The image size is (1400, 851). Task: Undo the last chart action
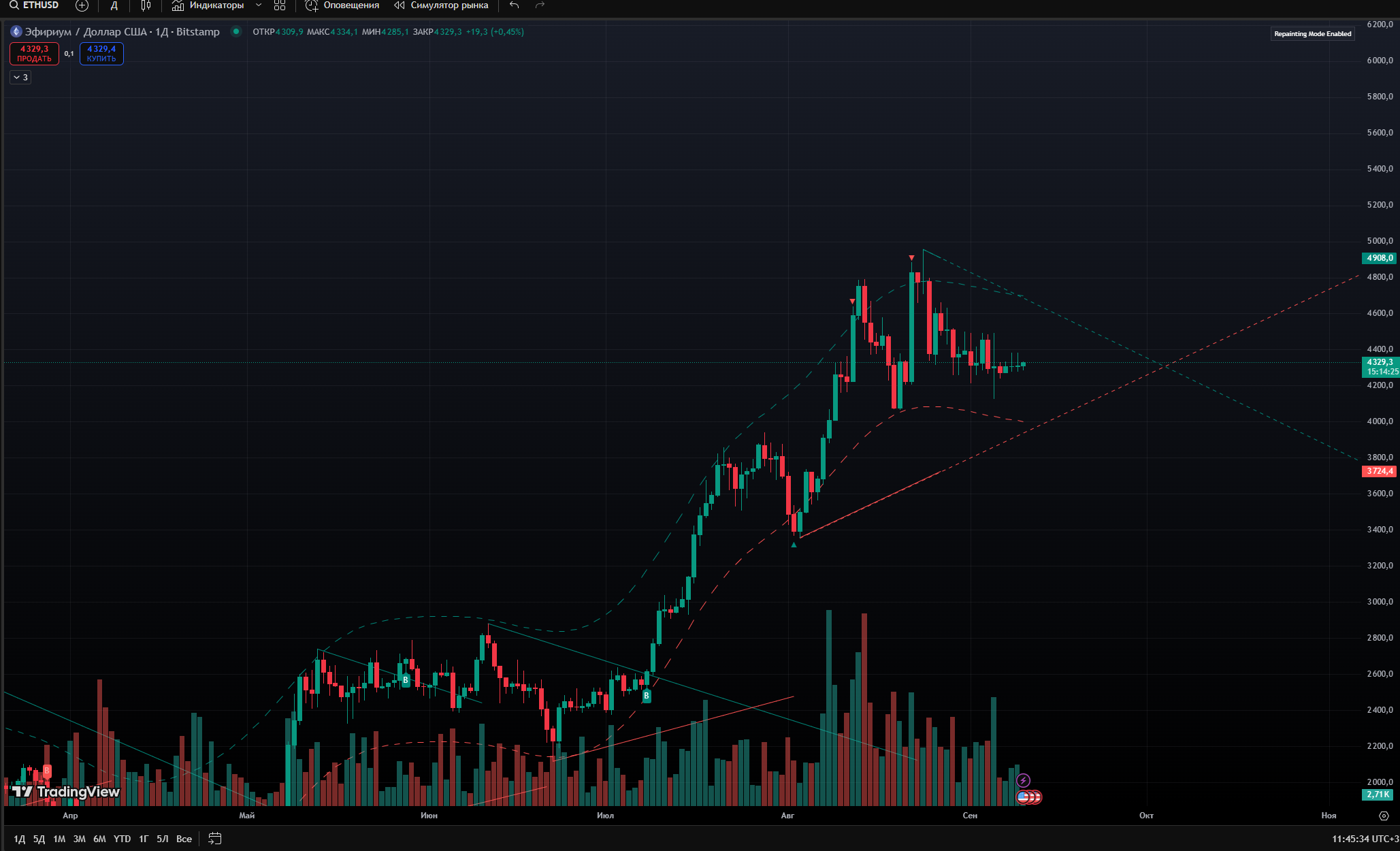pyautogui.click(x=515, y=5)
